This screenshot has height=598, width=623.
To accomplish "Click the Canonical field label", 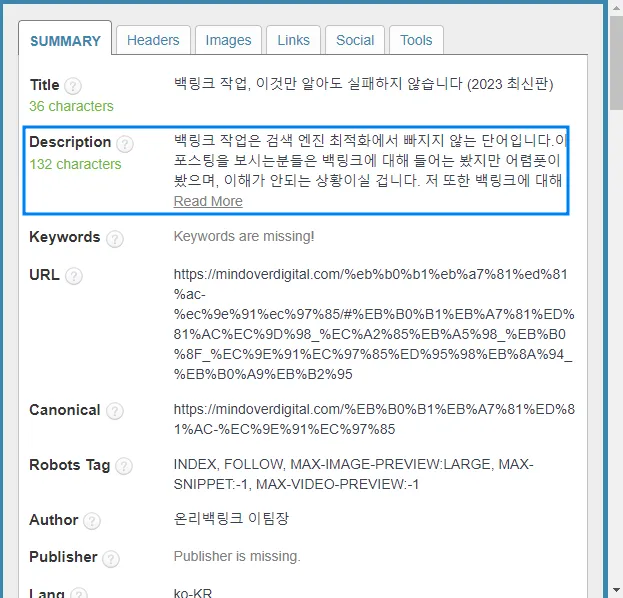I will [x=64, y=410].
